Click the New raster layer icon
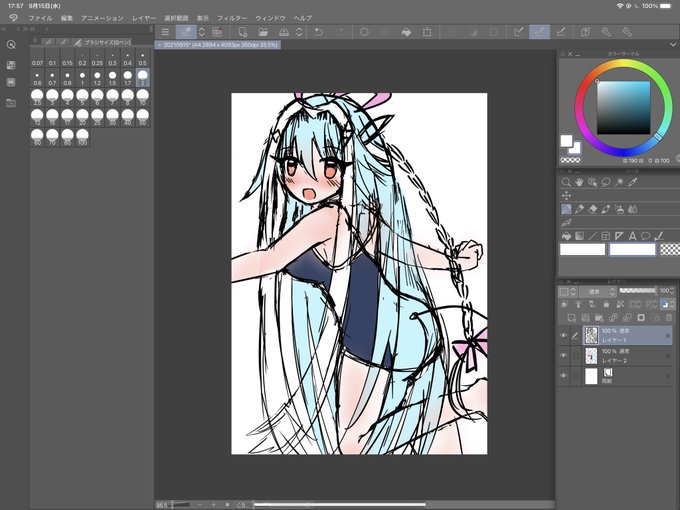The height and width of the screenshot is (510, 680). point(572,318)
